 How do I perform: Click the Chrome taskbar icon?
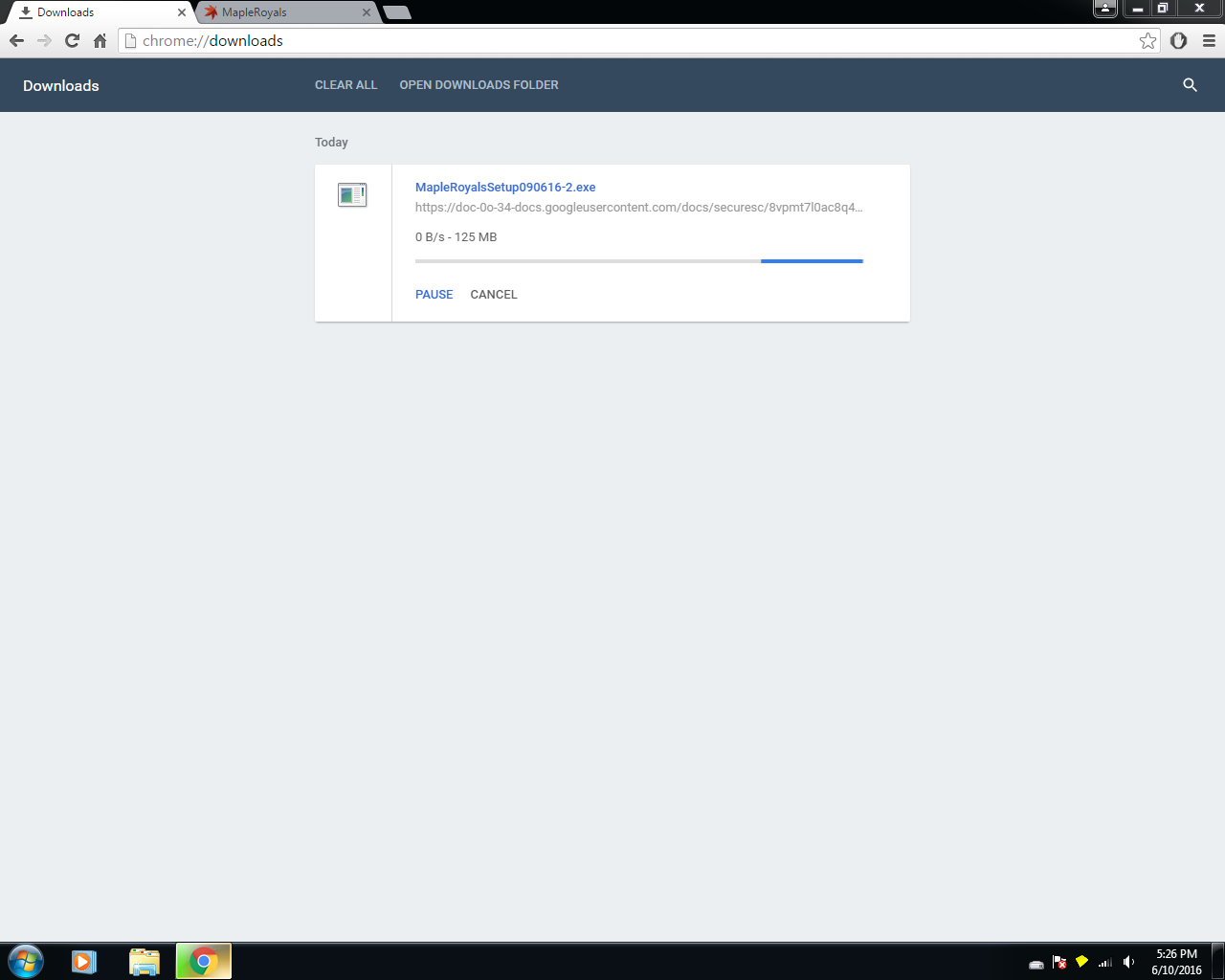click(203, 962)
